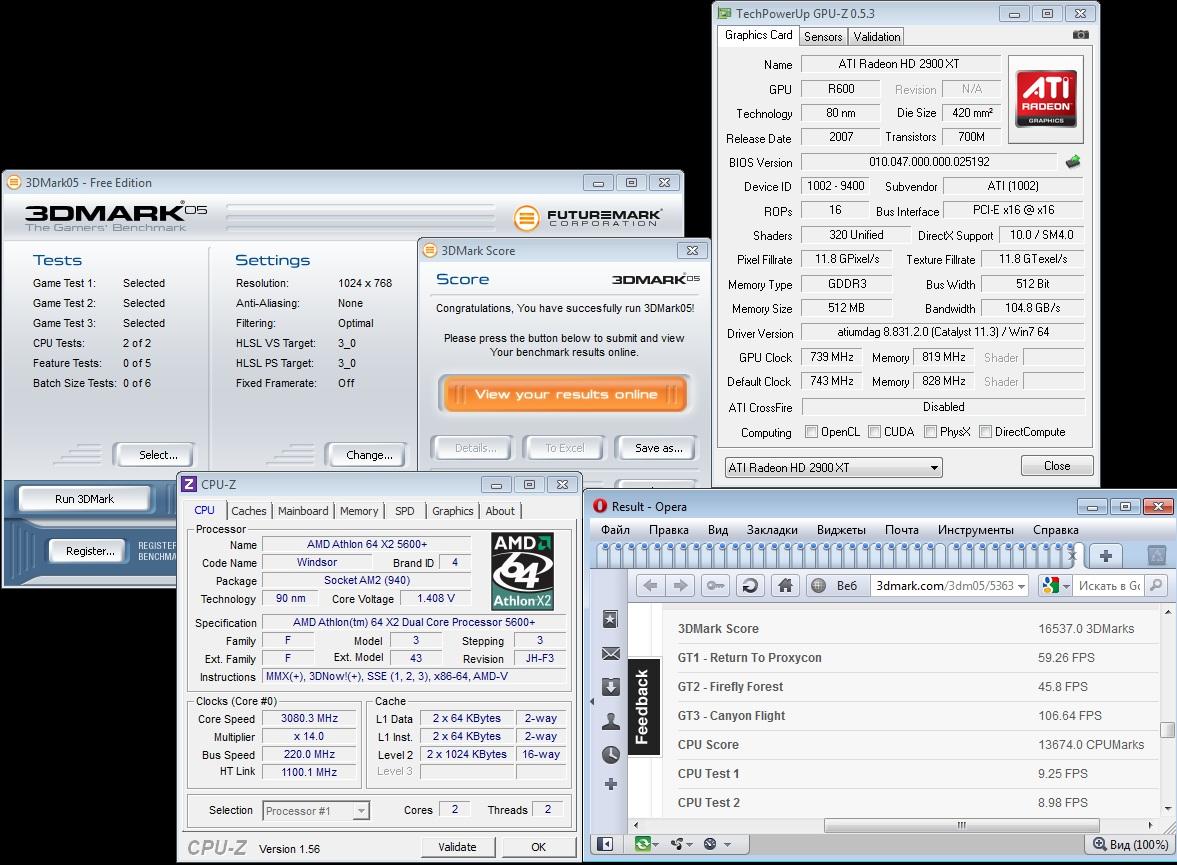Expand Opera Link sync dropdown arrow
The image size is (1177, 865).
[655, 845]
